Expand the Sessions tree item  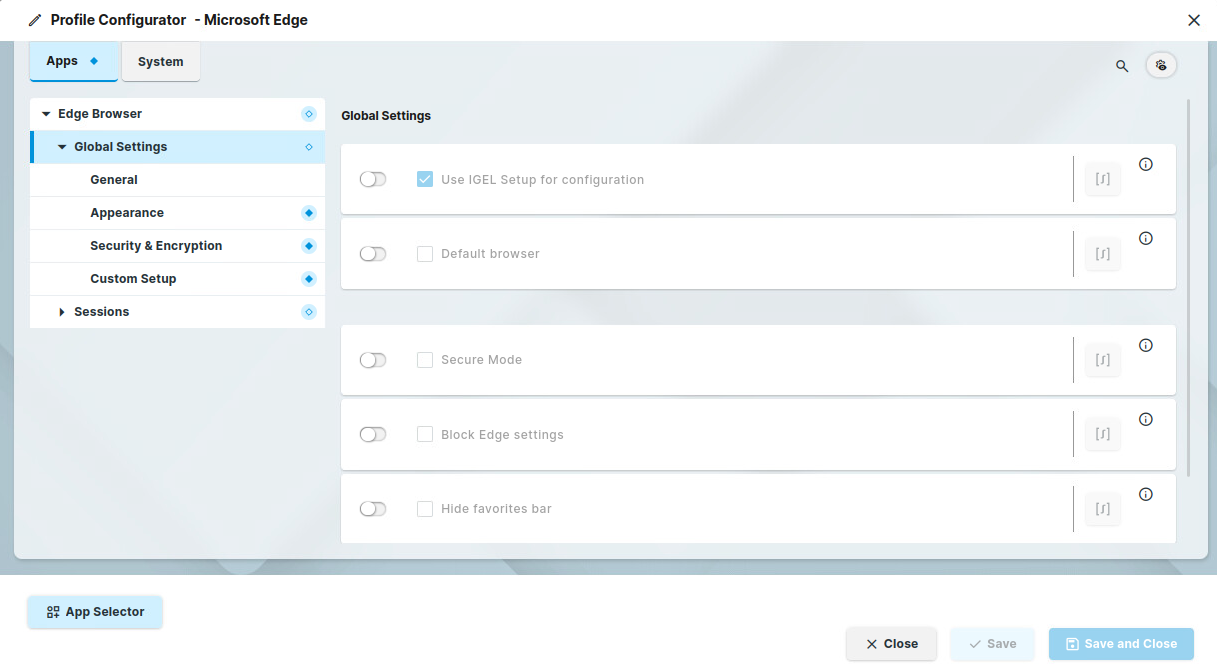coord(61,311)
